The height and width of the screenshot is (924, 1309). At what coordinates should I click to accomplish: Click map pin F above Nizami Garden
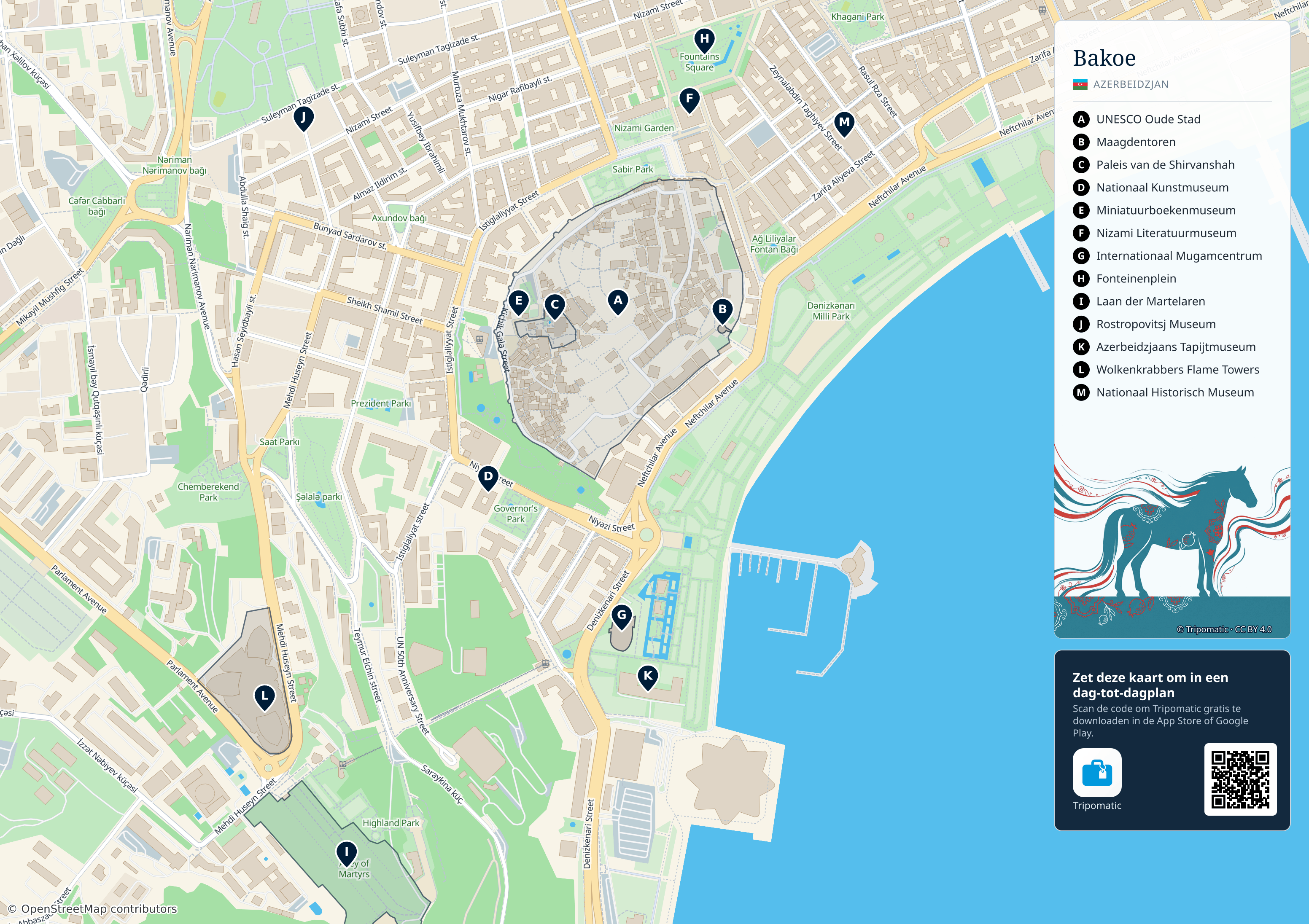pyautogui.click(x=690, y=101)
